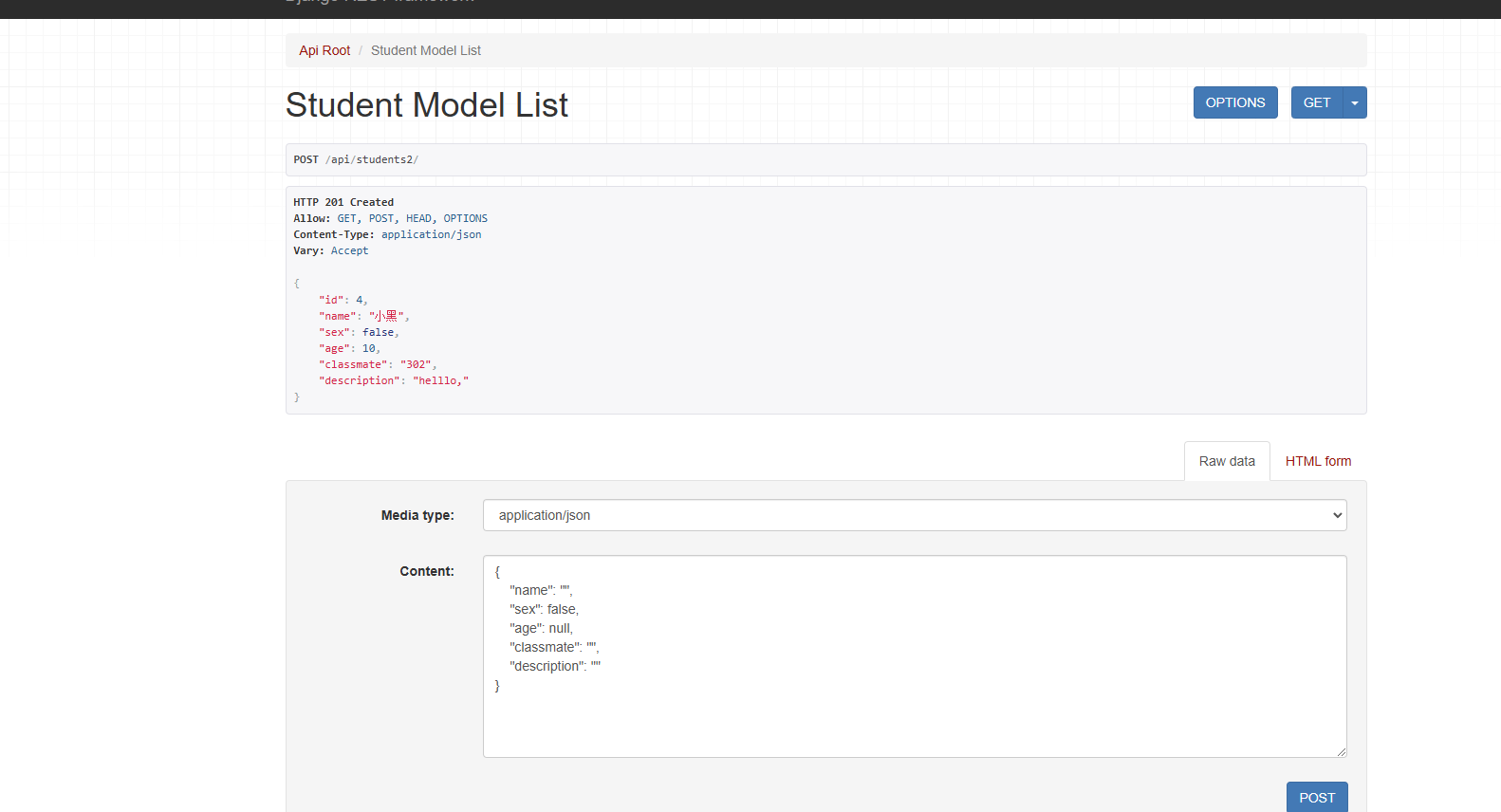The width and height of the screenshot is (1501, 812).
Task: Click the Content textarea resize handle
Action: (x=1341, y=751)
